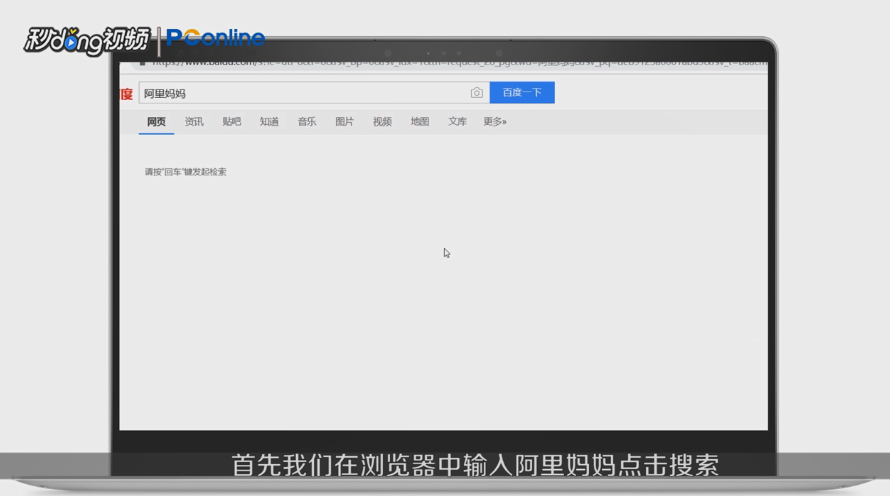Click the red Baidu logo character
890x496 pixels.
[127, 94]
